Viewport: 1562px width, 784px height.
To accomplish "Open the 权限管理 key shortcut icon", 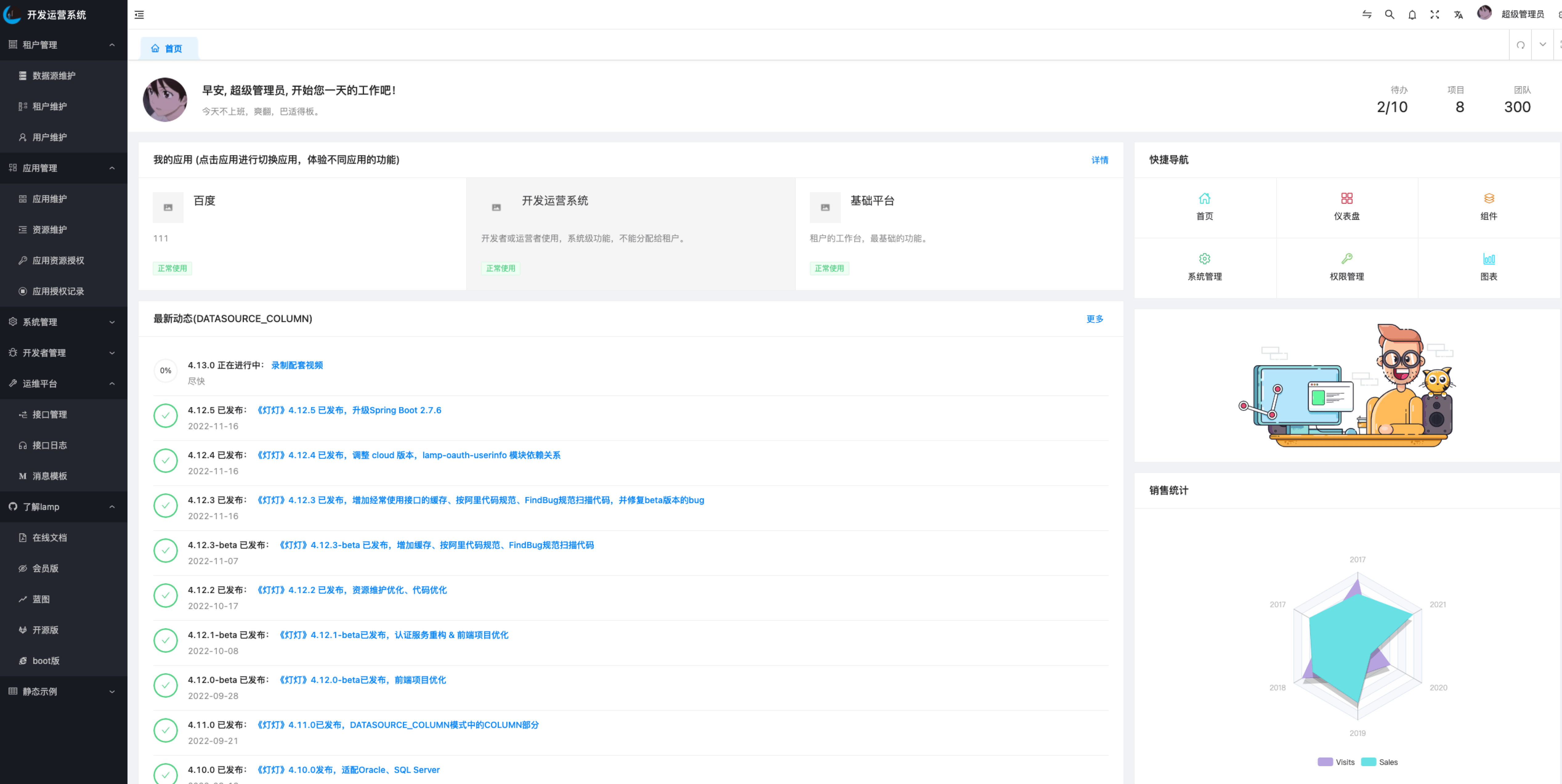I will point(1346,259).
